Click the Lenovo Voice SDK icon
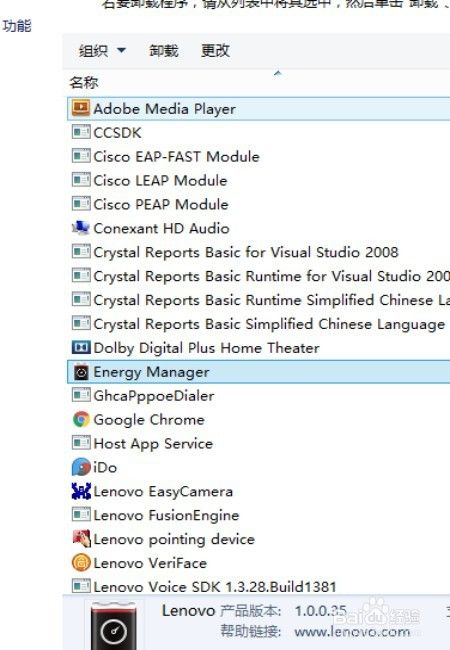 coord(81,586)
